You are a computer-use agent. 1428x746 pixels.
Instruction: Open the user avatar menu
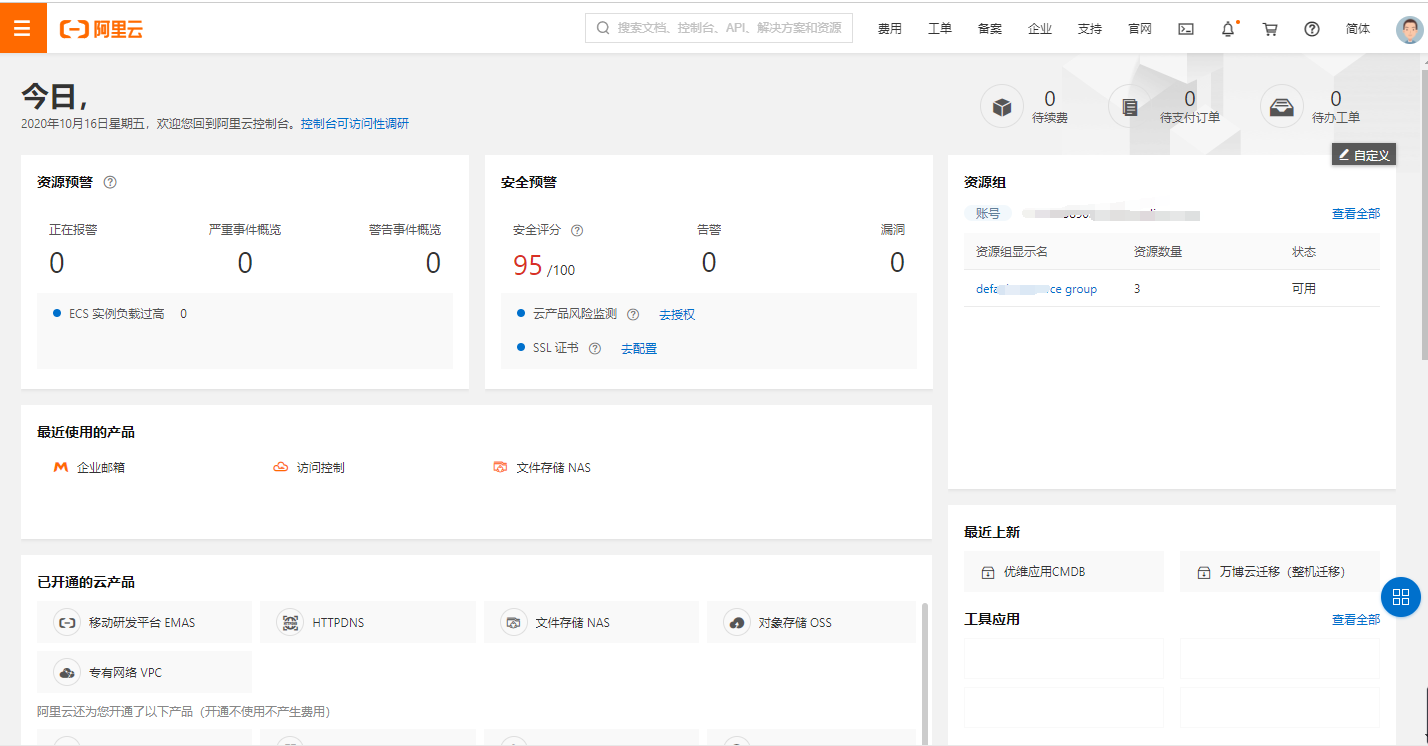1409,29
